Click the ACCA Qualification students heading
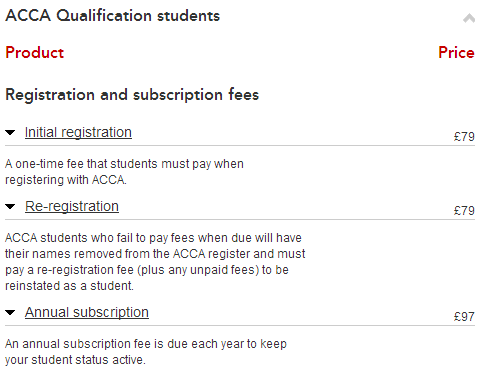The width and height of the screenshot is (504, 384). 113,16
